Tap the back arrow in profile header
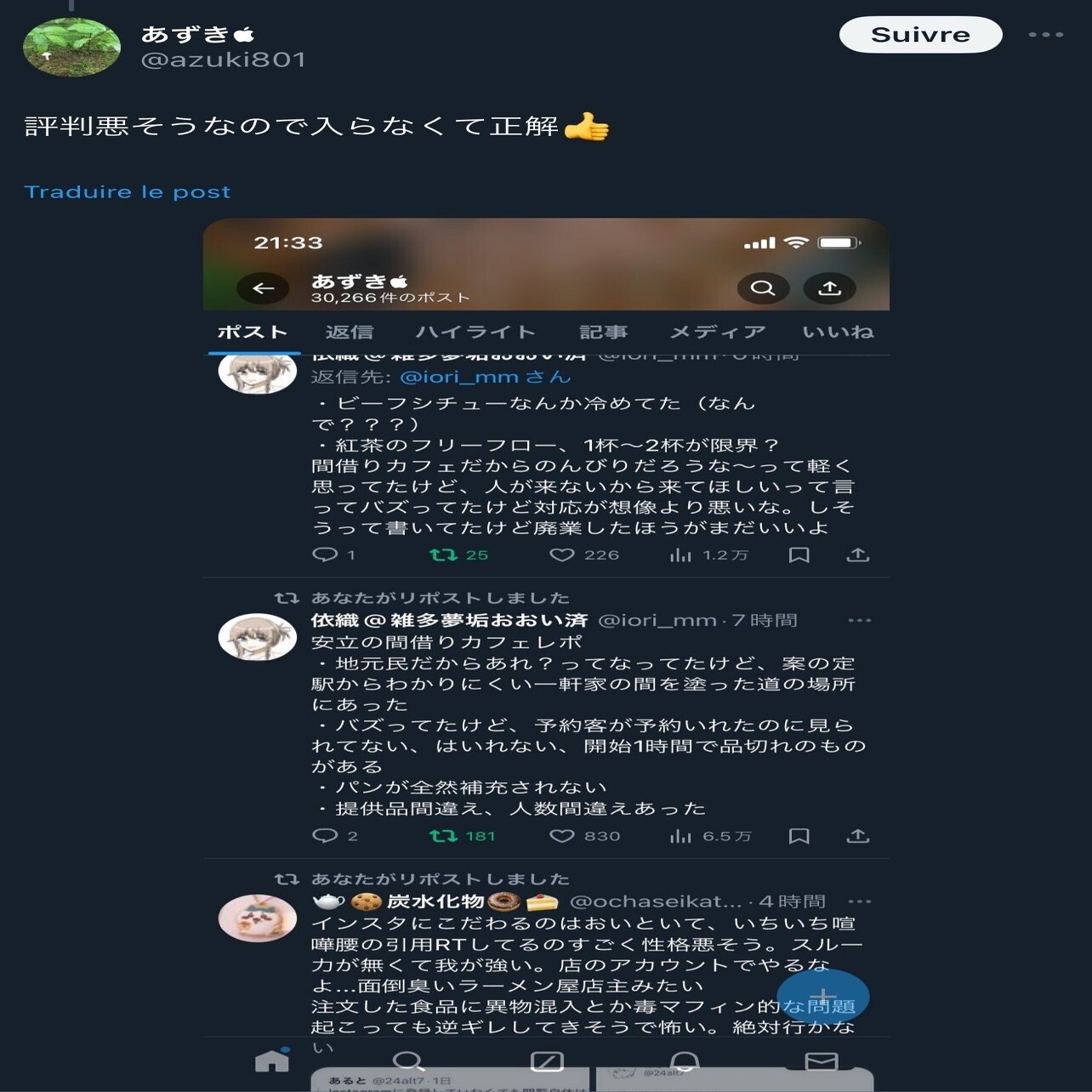This screenshot has width=1092, height=1092. coord(264,288)
